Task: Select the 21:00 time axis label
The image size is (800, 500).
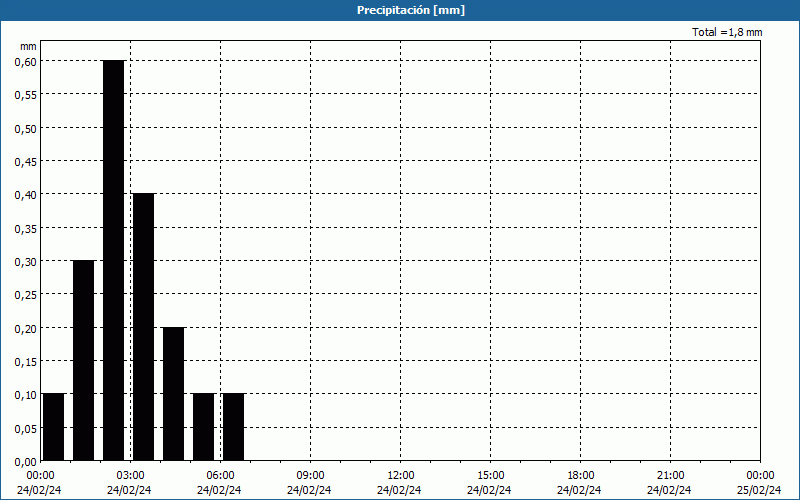Action: point(670,475)
